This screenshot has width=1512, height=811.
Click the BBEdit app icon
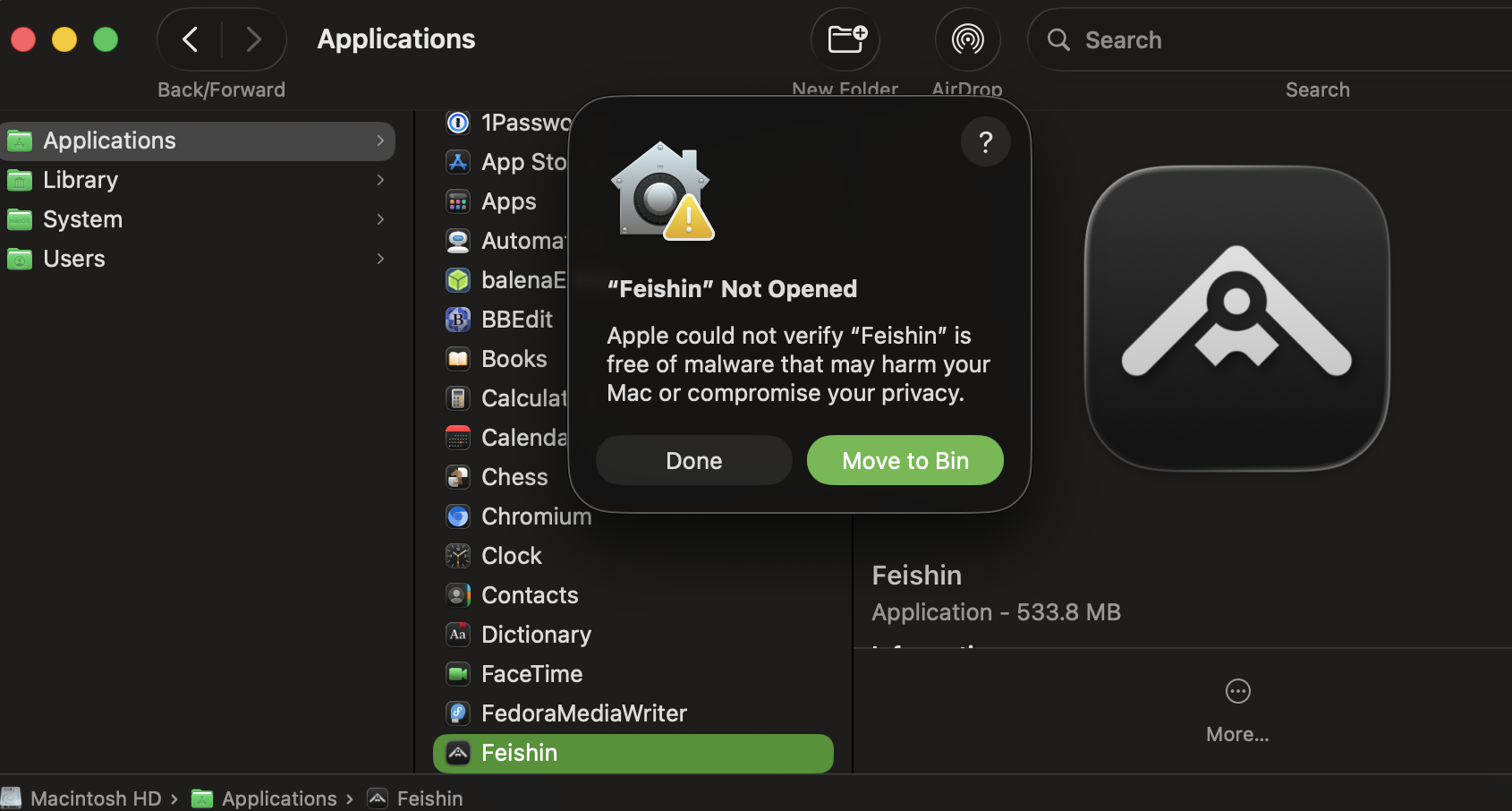pyautogui.click(x=458, y=320)
